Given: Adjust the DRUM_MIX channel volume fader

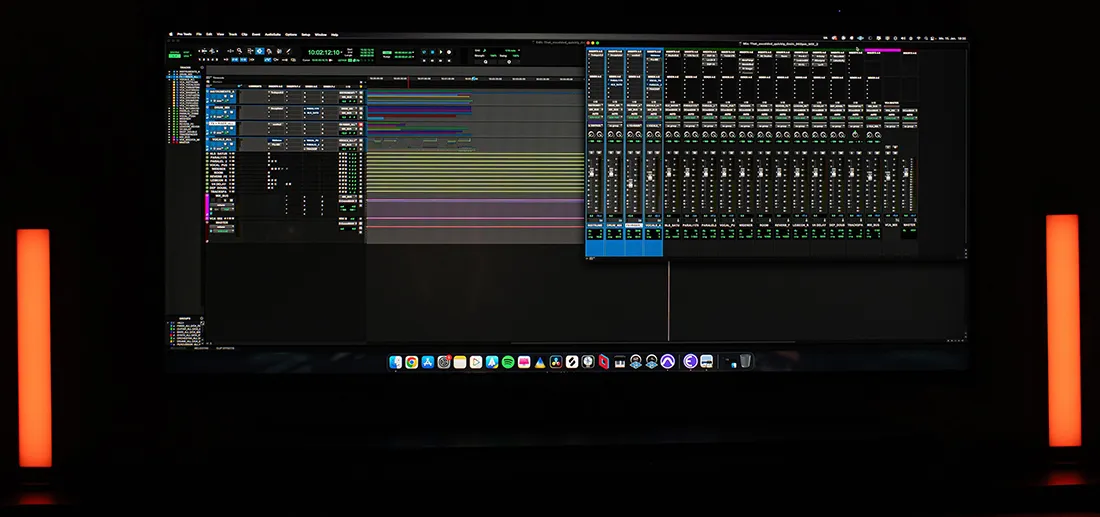Looking at the screenshot, I should [611, 173].
